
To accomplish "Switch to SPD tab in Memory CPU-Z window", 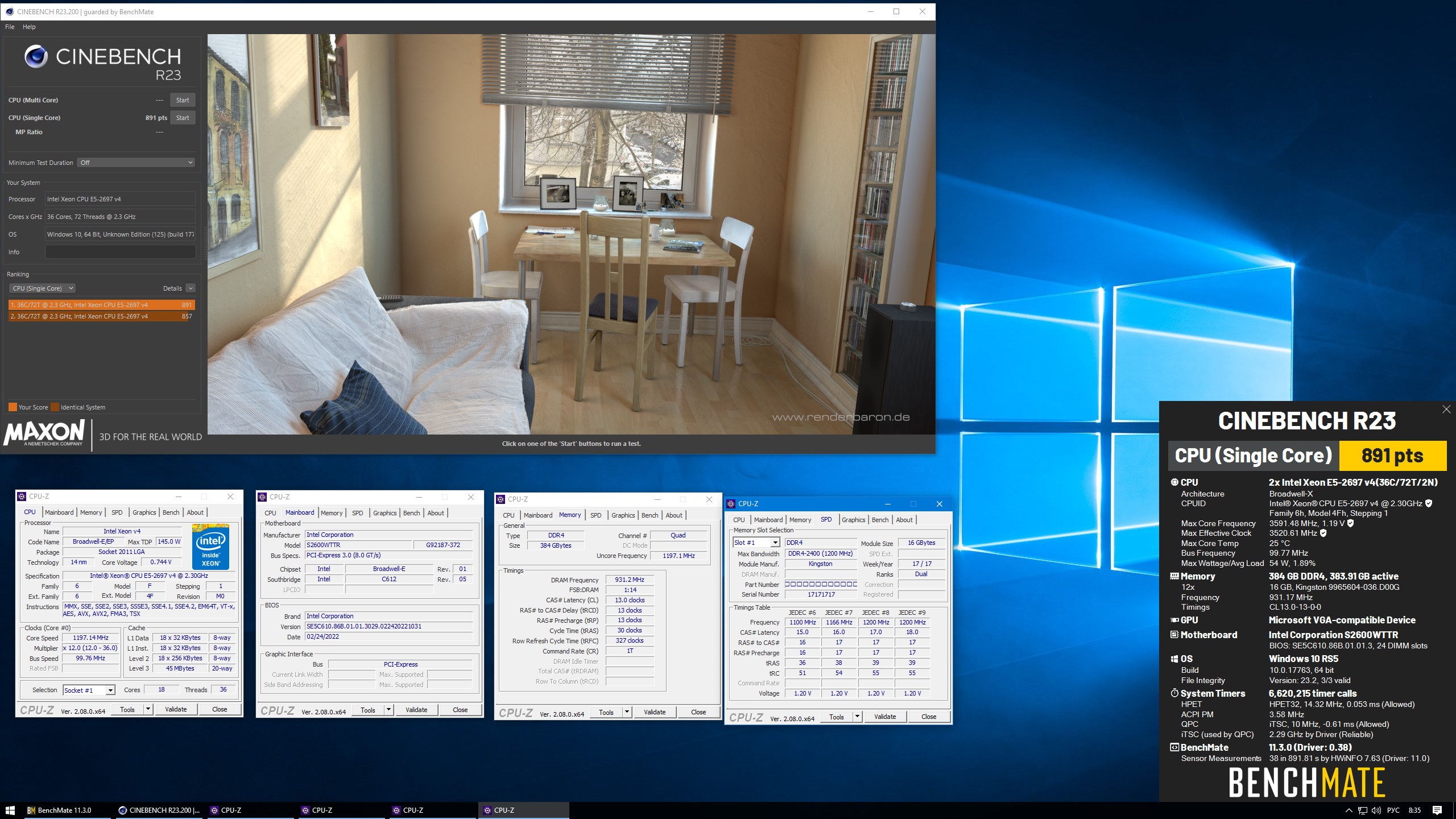I will coord(595,515).
